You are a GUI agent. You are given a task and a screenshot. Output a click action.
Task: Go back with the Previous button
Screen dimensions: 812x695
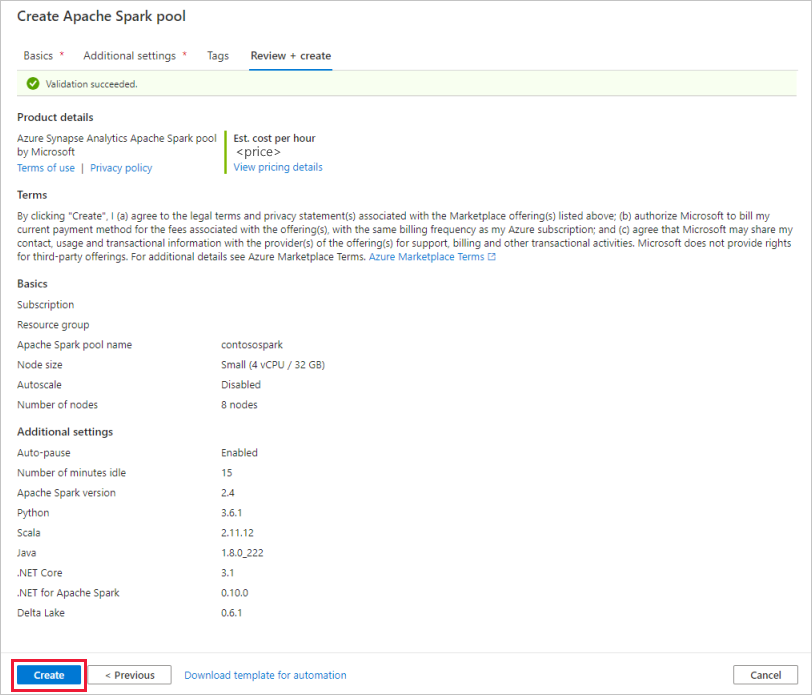point(132,675)
